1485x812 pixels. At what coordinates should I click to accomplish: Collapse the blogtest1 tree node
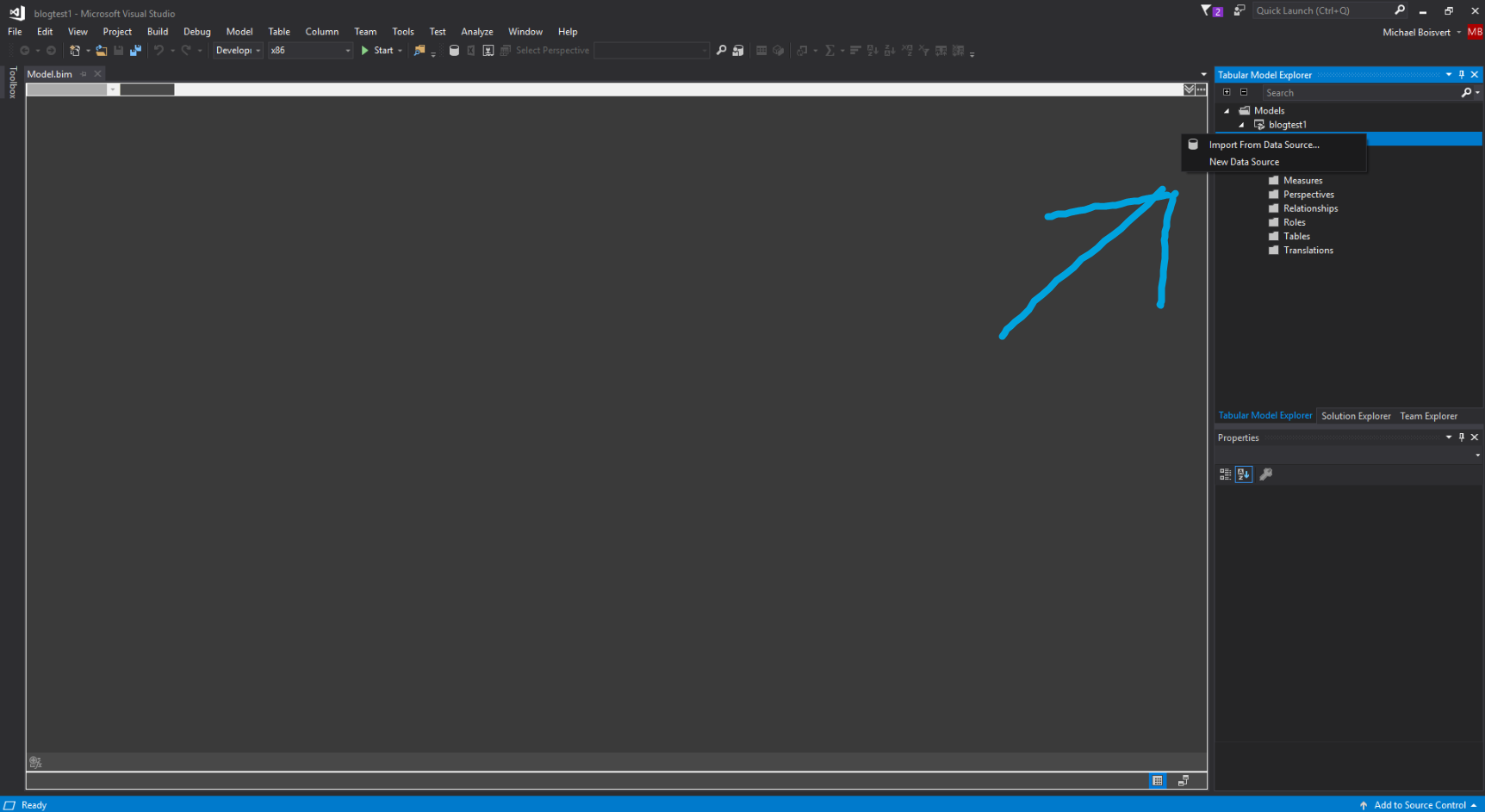(1241, 125)
